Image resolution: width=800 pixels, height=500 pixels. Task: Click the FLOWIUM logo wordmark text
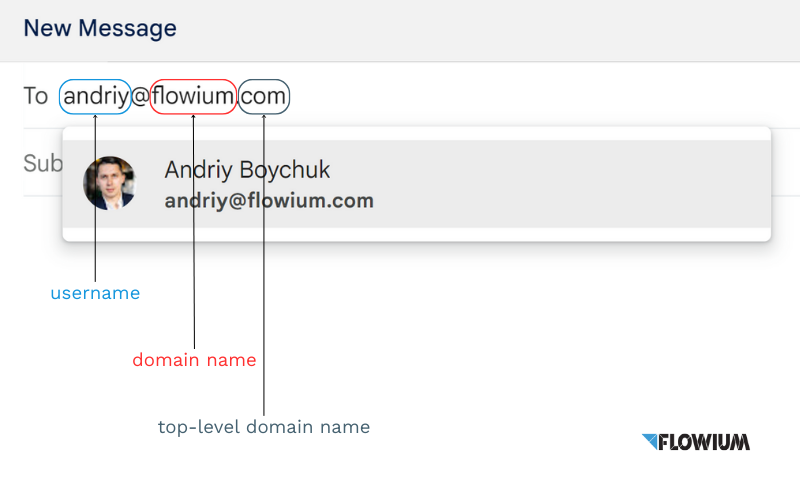tap(705, 442)
